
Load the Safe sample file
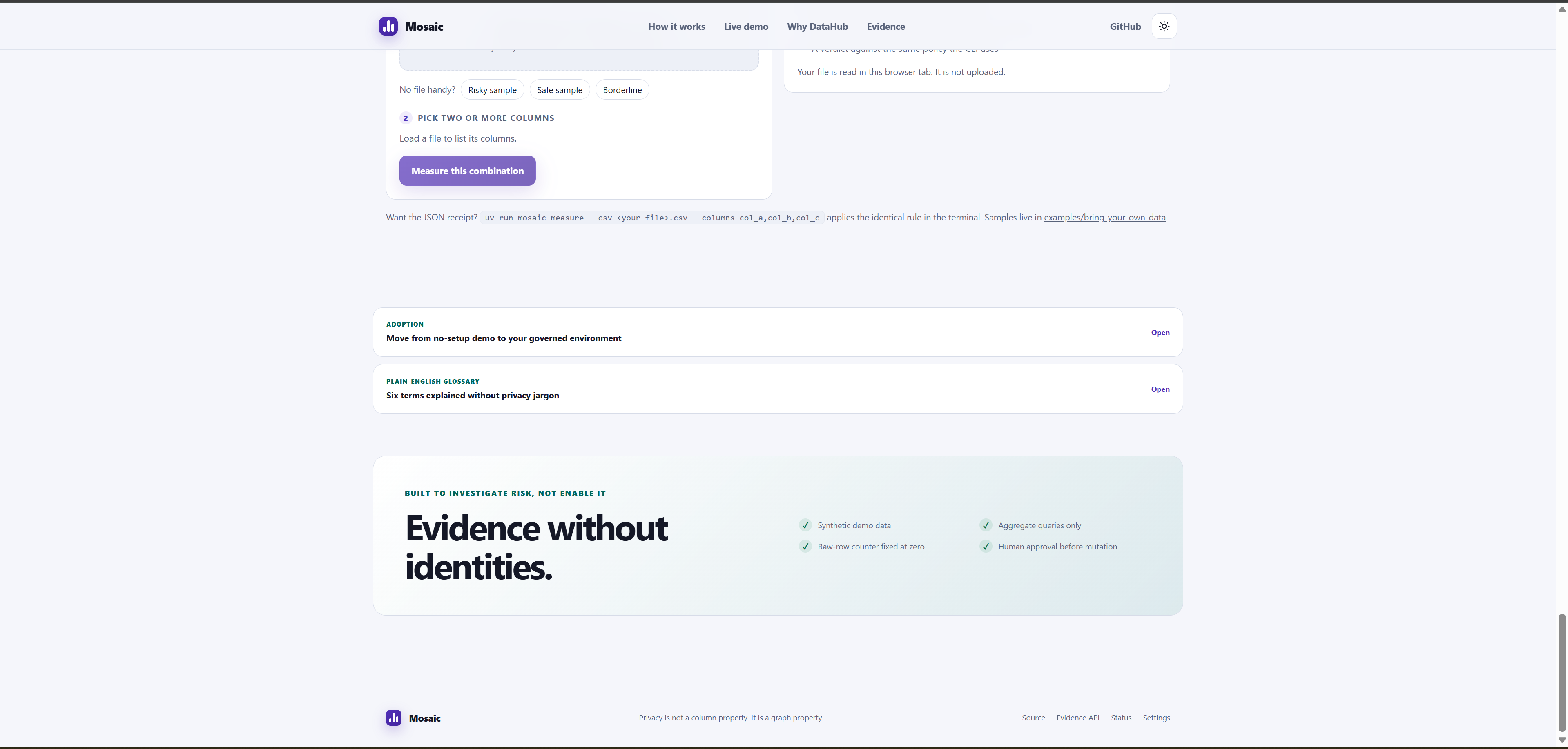pos(560,89)
